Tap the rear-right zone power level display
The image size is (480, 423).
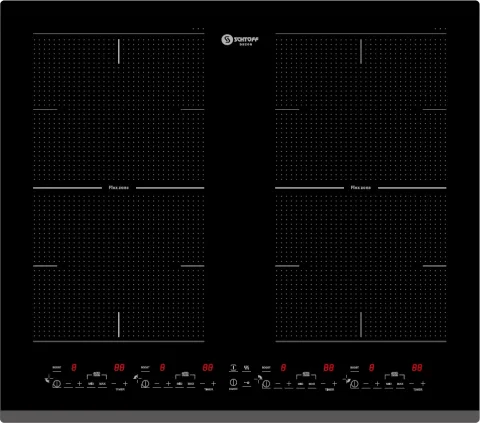point(283,367)
